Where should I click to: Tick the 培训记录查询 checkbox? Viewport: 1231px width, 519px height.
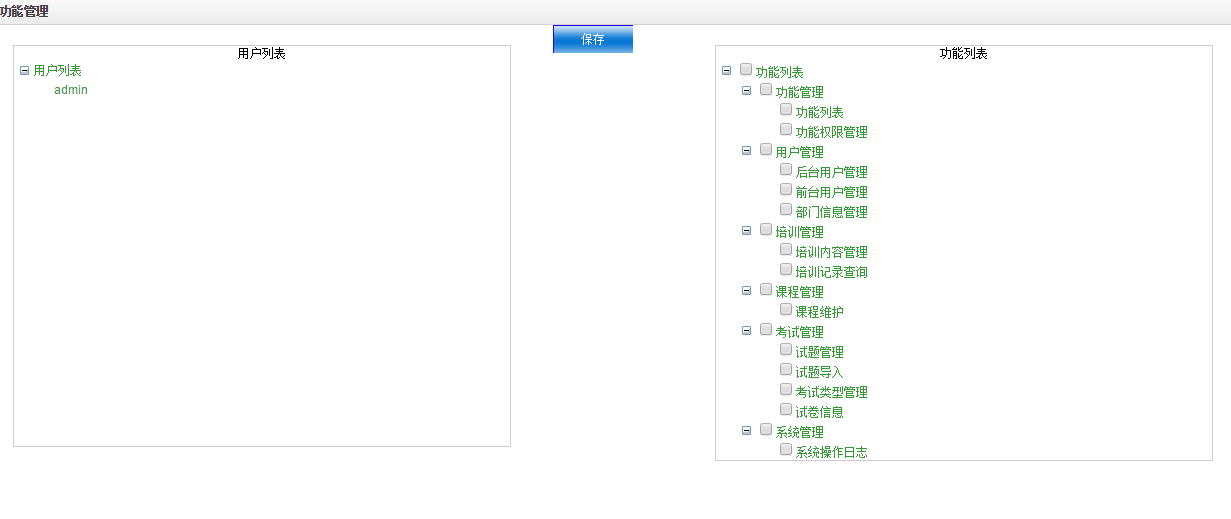point(786,270)
